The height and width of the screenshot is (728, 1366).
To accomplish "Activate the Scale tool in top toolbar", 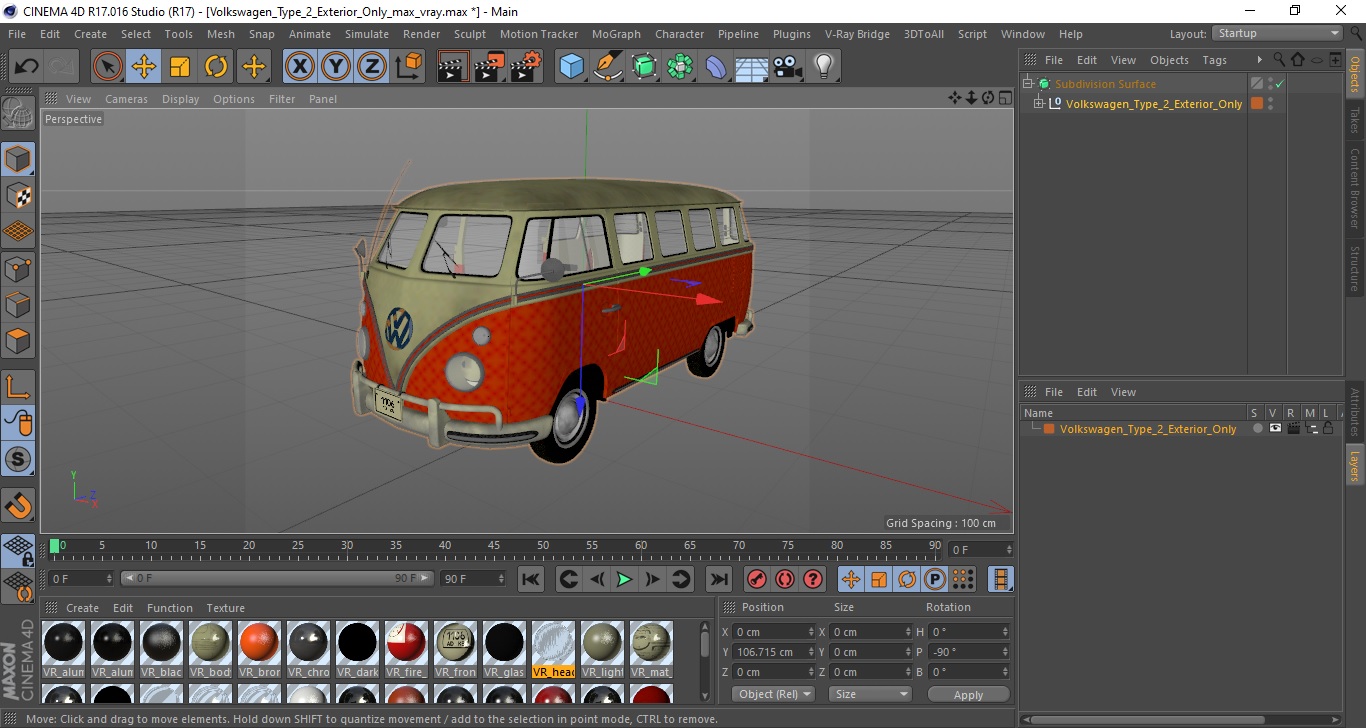I will click(x=180, y=67).
